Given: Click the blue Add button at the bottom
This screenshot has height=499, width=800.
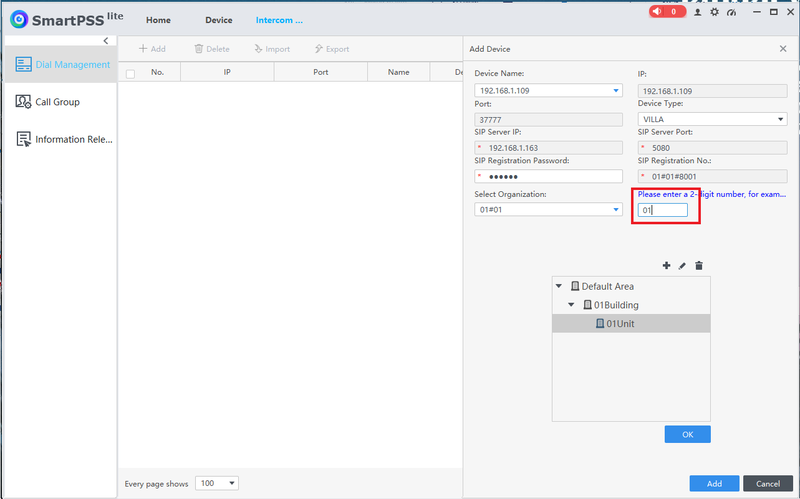Looking at the screenshot, I should (714, 483).
